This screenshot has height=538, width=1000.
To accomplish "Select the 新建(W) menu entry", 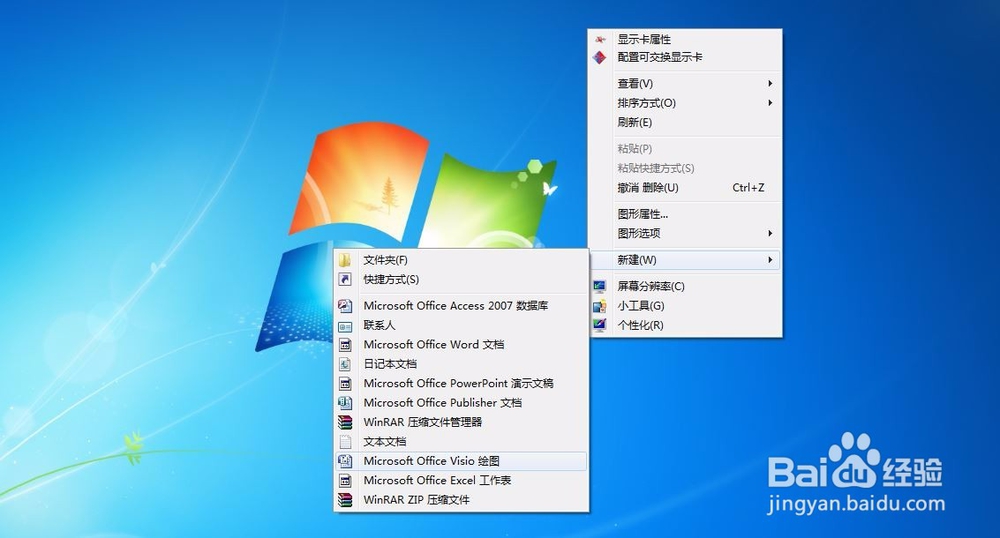I will 685,260.
